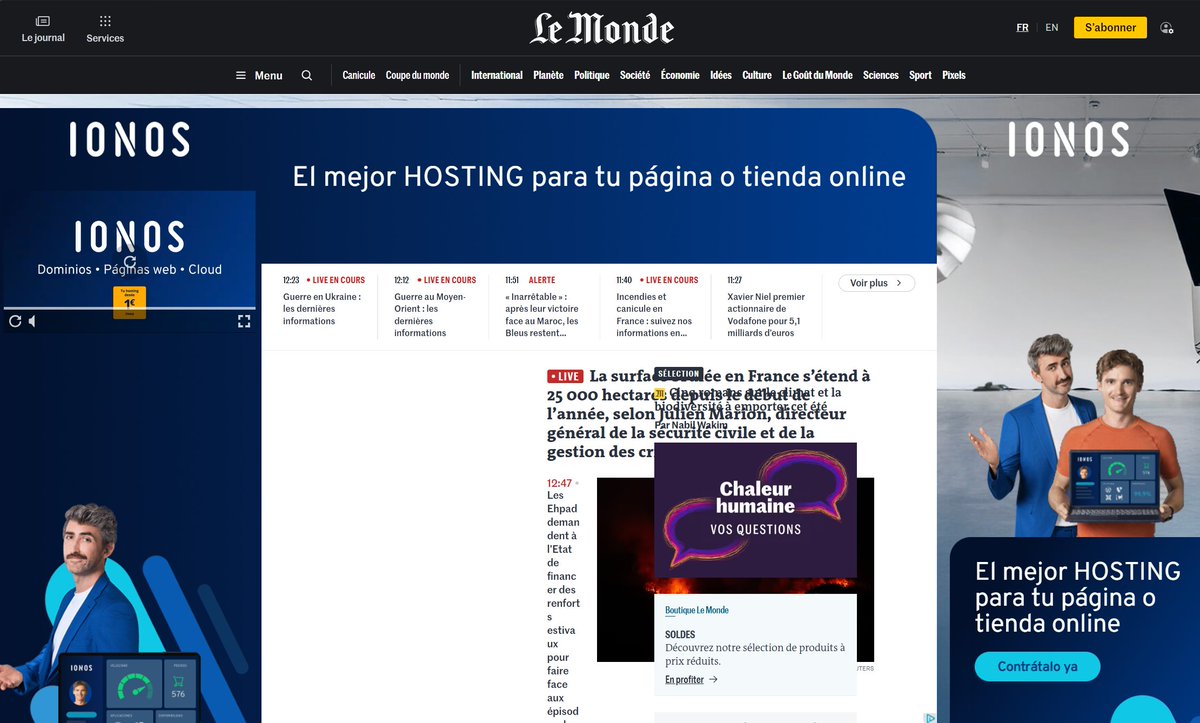1200x723 pixels.
Task: Open Boutique Le Monde link
Action: 697,610
